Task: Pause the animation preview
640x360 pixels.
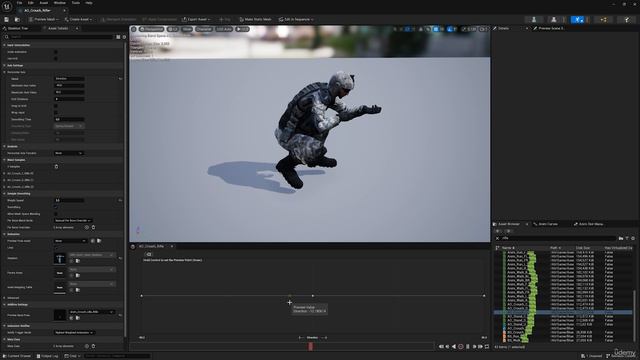Action: coord(468,347)
